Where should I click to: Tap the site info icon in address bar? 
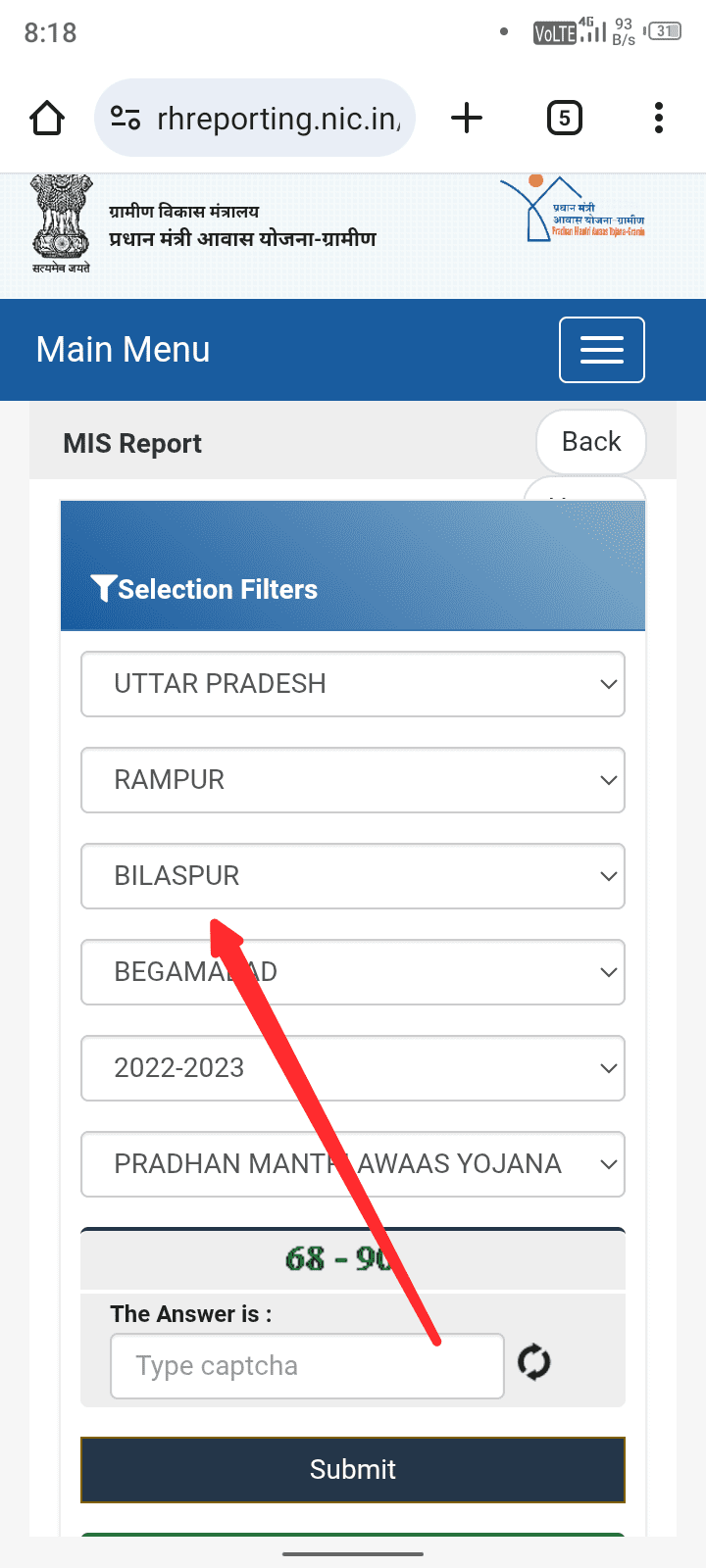coord(126,119)
